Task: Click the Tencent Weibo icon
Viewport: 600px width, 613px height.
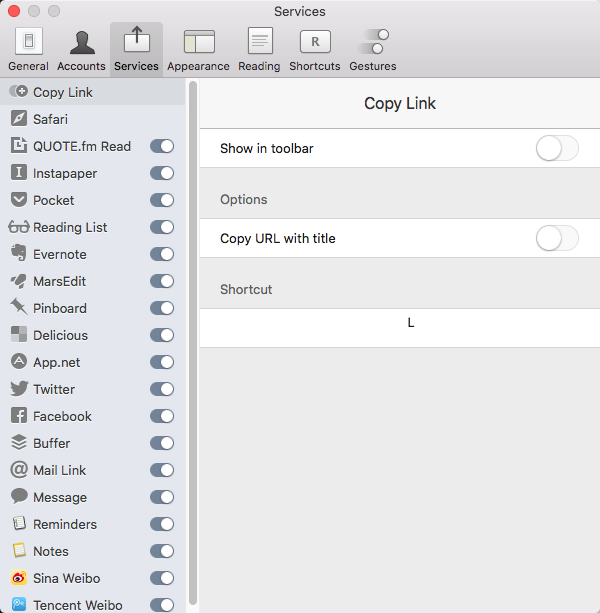Action: 19,604
